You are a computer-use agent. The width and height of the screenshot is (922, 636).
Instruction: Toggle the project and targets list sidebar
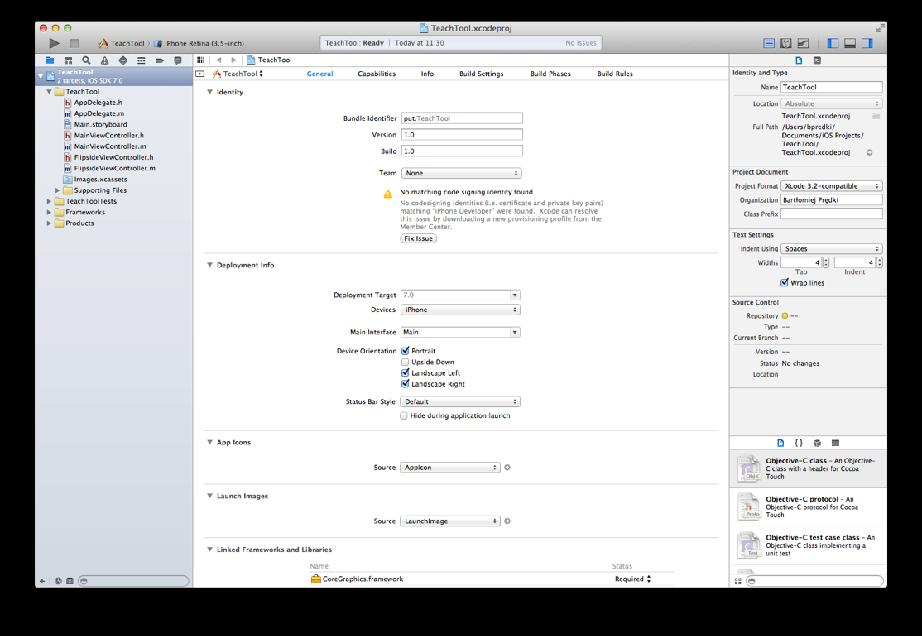click(x=200, y=73)
